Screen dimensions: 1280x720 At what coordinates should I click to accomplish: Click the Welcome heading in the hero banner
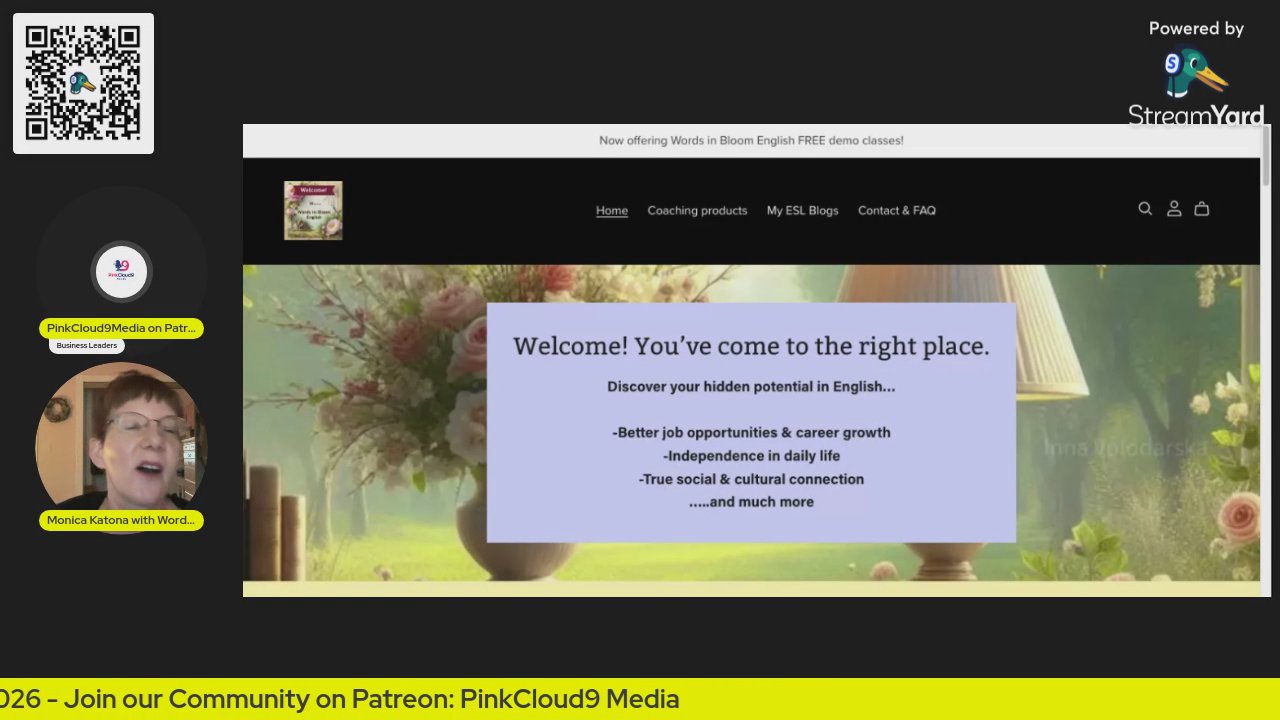click(x=751, y=346)
